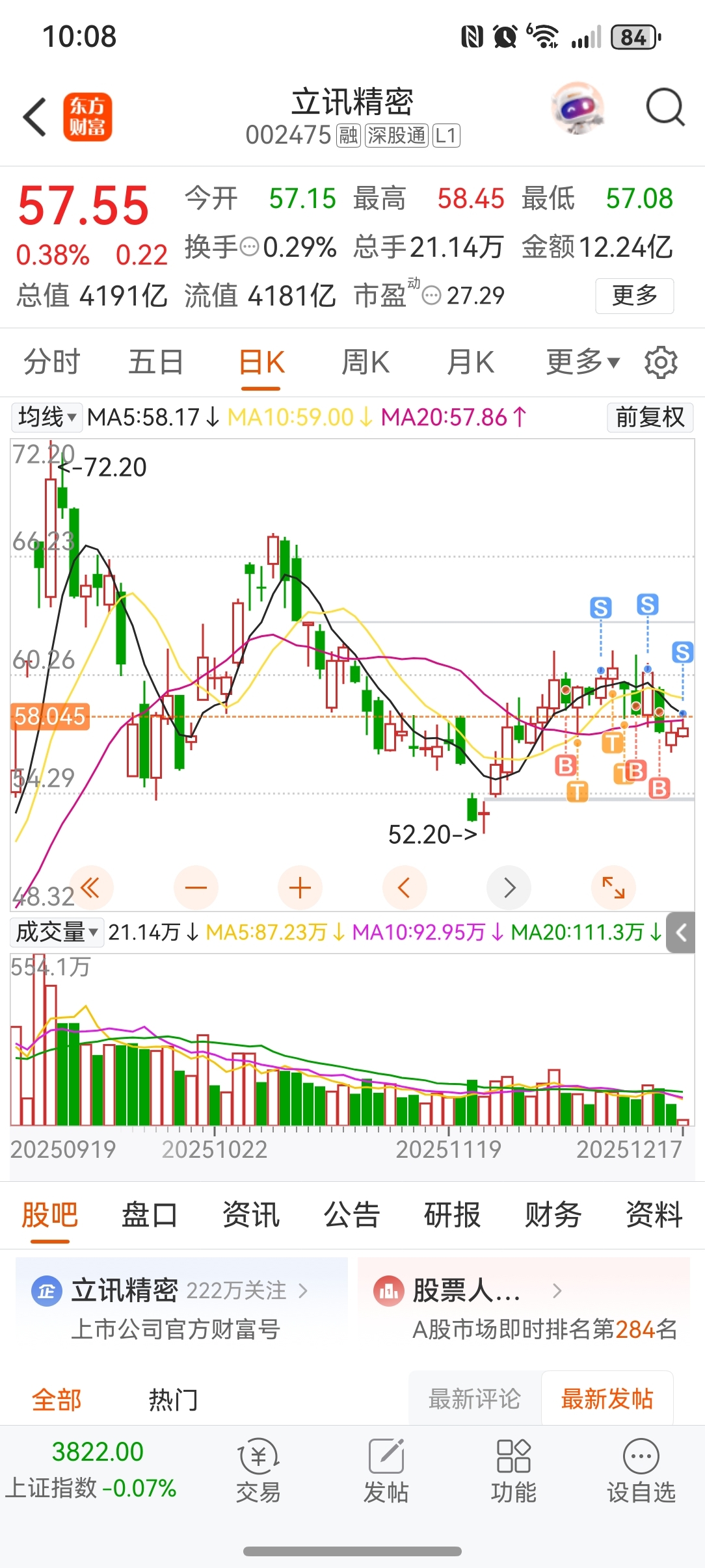Open the robot AI assistant avatar
The width and height of the screenshot is (705, 1568).
tap(578, 108)
